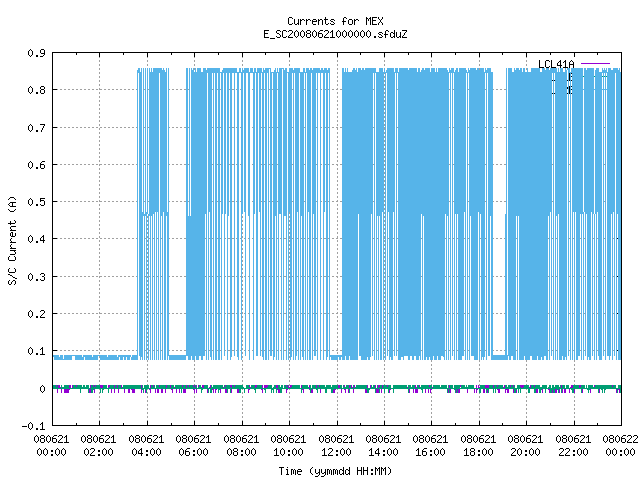This screenshot has width=640, height=480.
Task: Click the purple line sample beside LCL41A
Action: pos(595,64)
